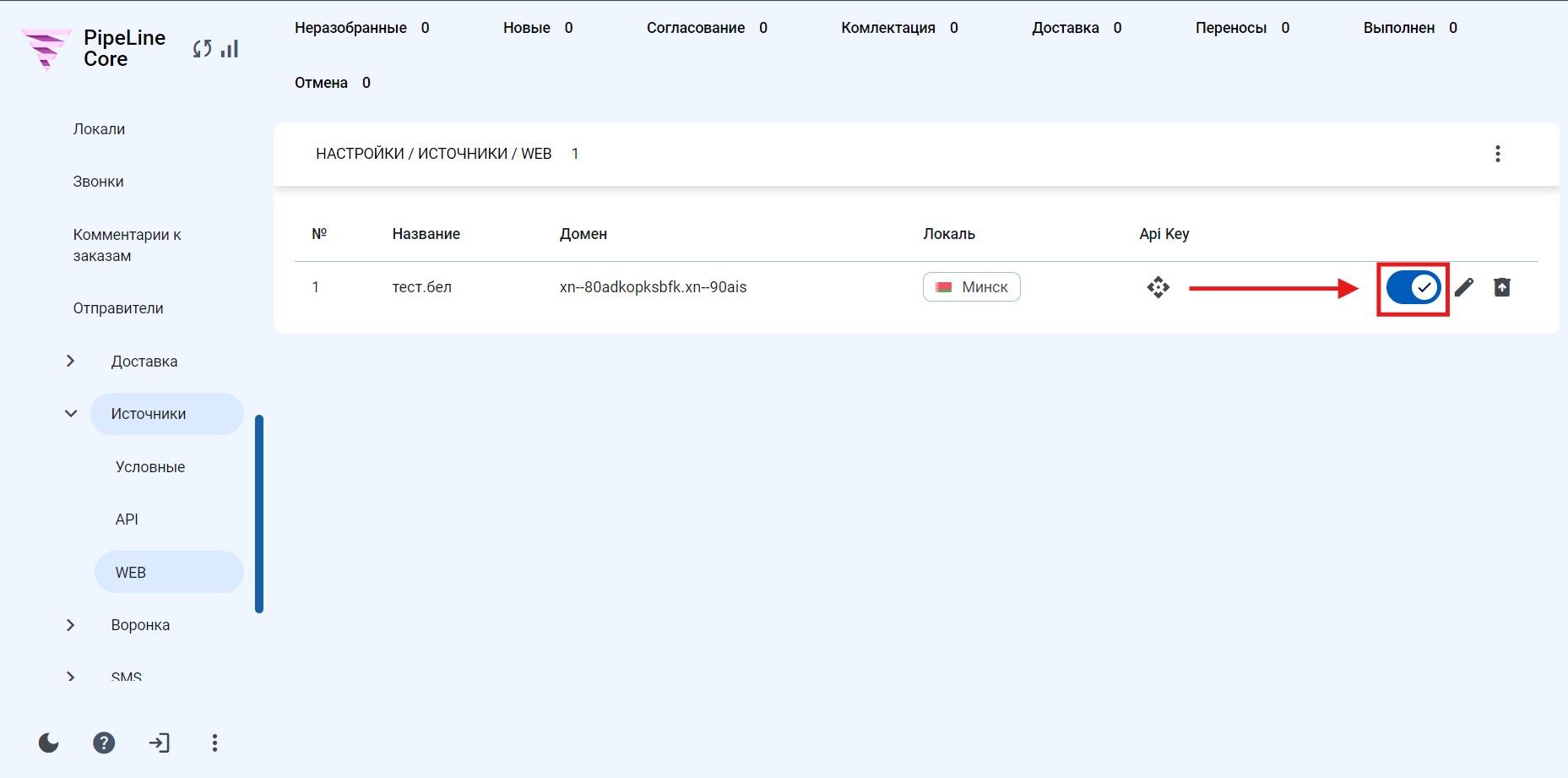This screenshot has height=778, width=1568.
Task: Click the Доставка status filter in header
Action: [1077, 28]
